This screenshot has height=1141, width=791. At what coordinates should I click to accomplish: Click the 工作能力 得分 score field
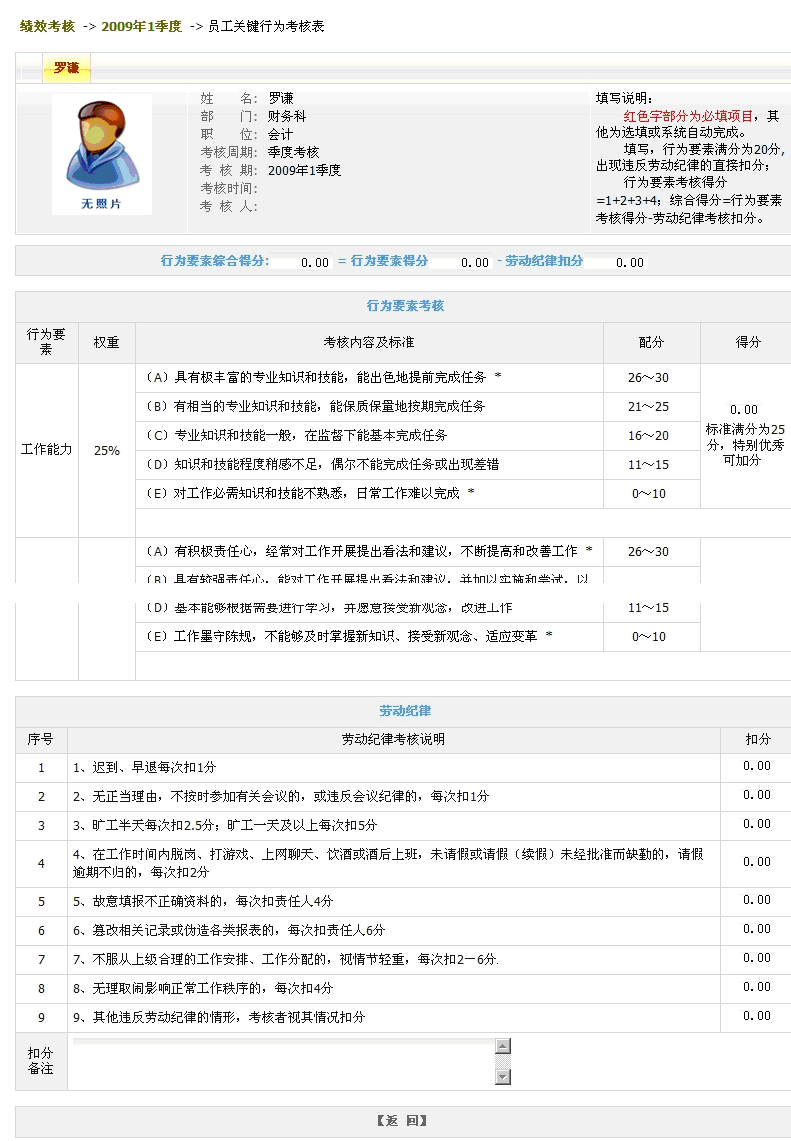click(744, 410)
